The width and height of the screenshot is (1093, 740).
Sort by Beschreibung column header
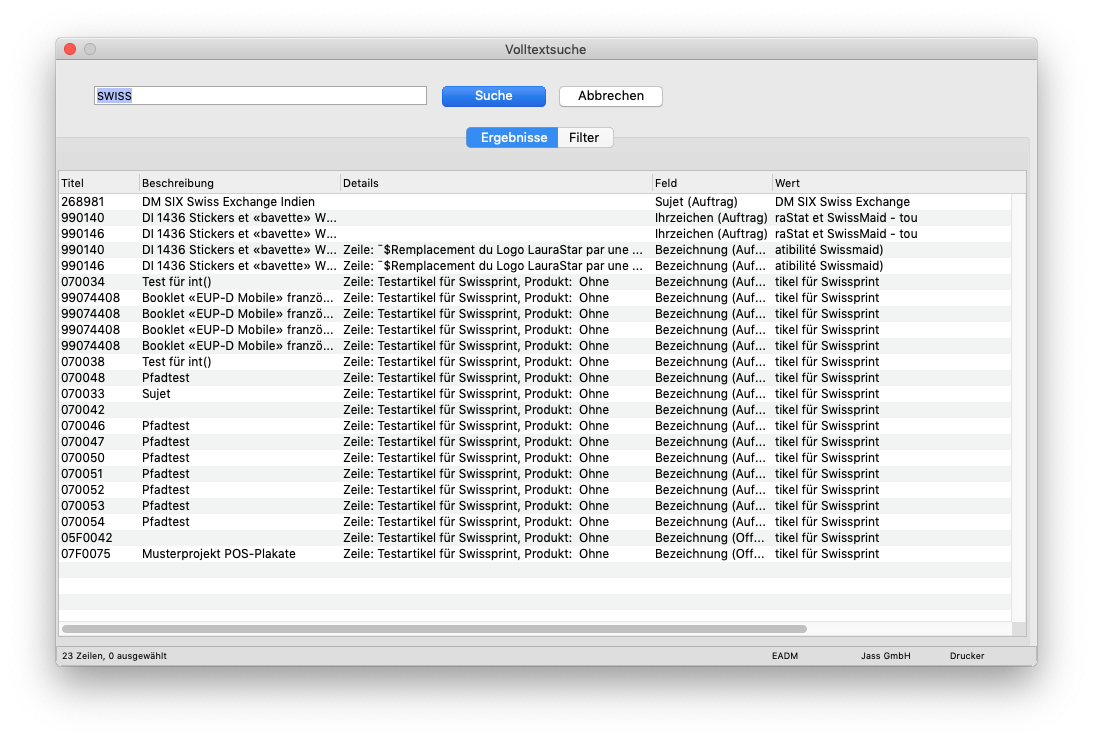click(x=239, y=183)
